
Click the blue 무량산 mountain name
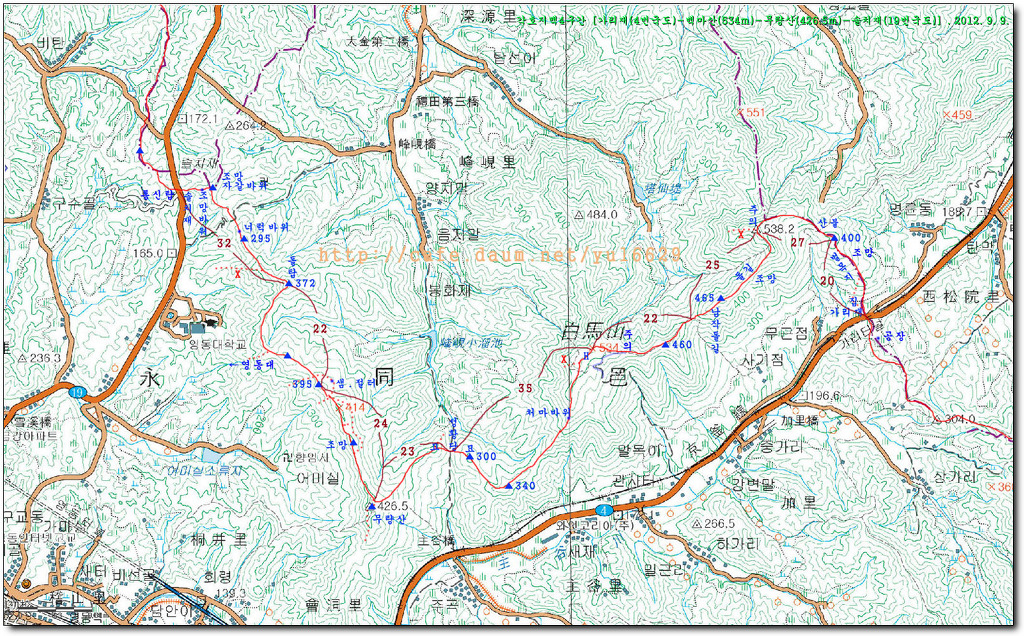(389, 519)
